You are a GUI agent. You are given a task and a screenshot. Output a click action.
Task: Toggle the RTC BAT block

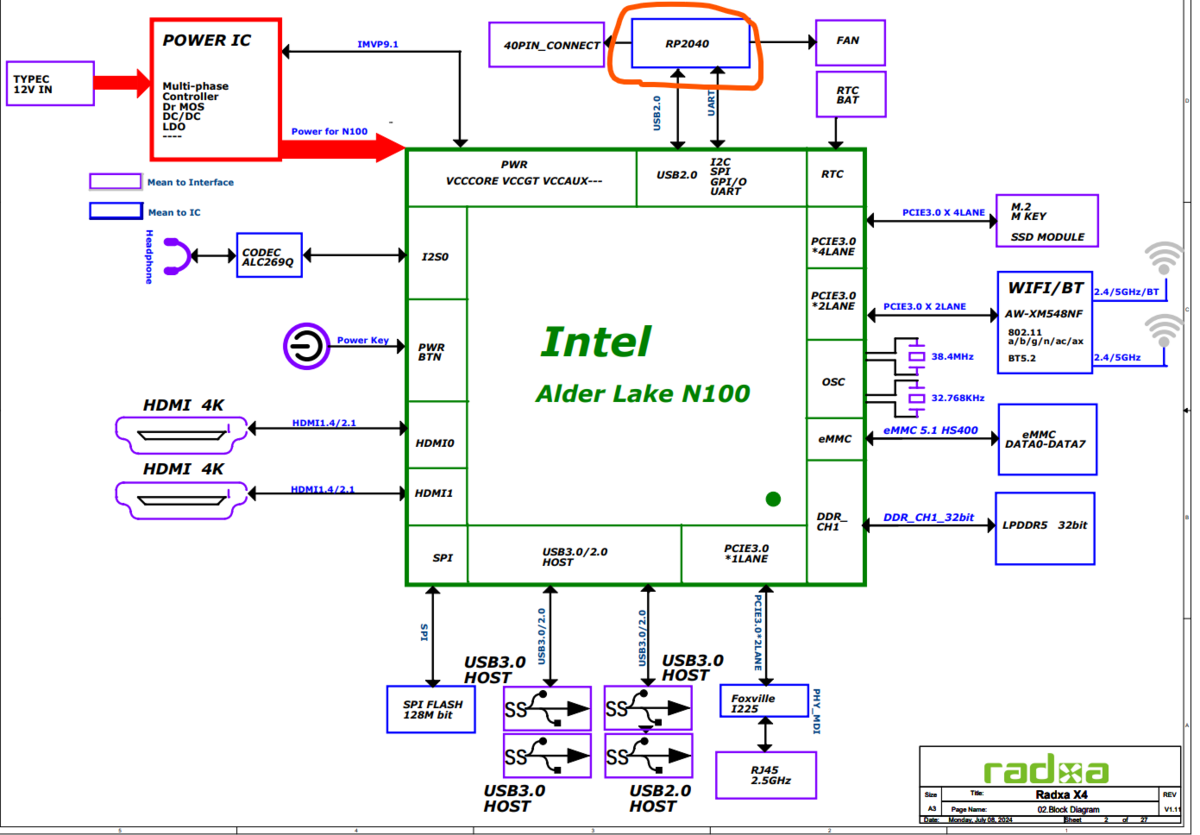pos(850,93)
